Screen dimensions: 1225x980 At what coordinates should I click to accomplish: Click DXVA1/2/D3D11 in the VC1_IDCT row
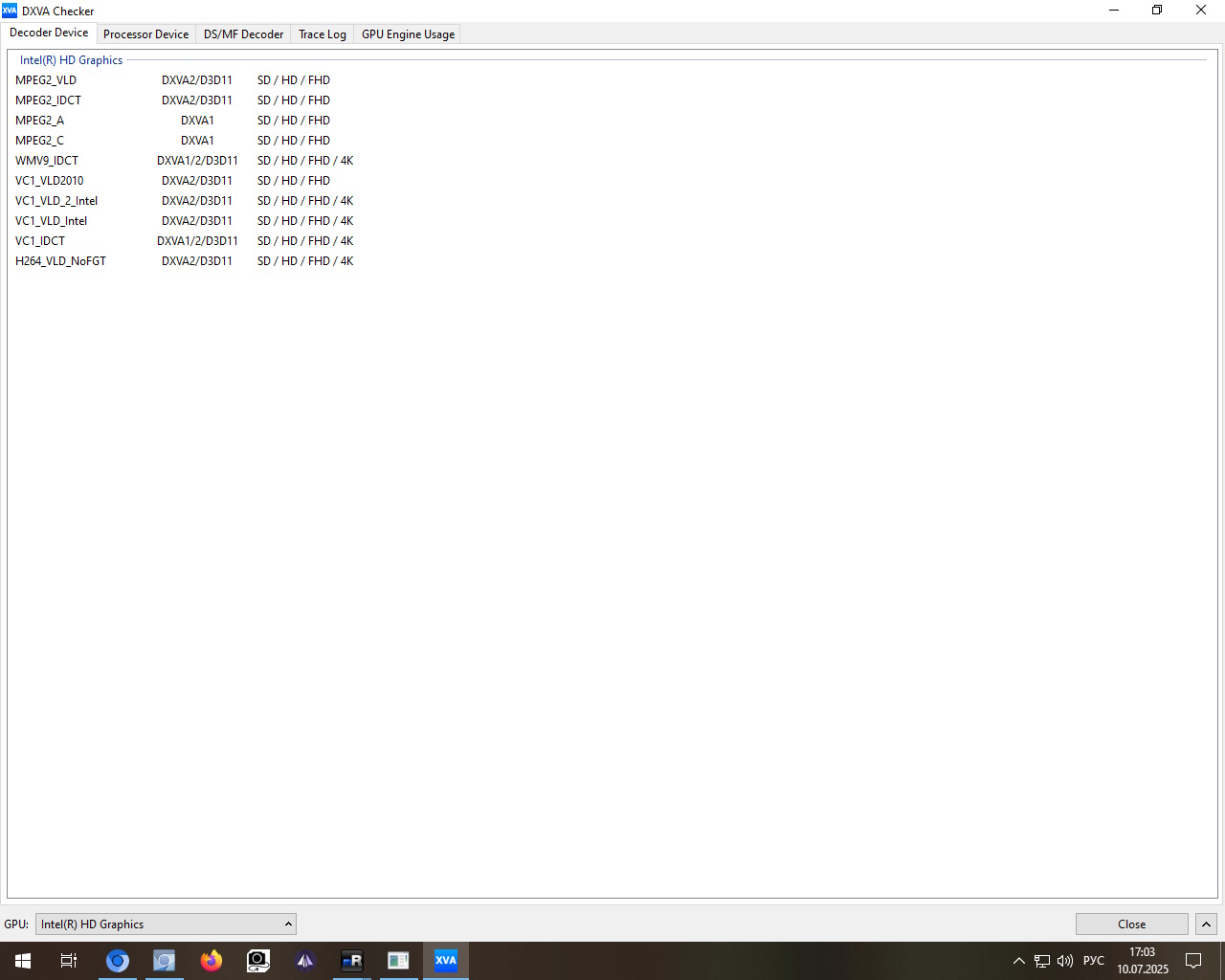[x=197, y=241]
